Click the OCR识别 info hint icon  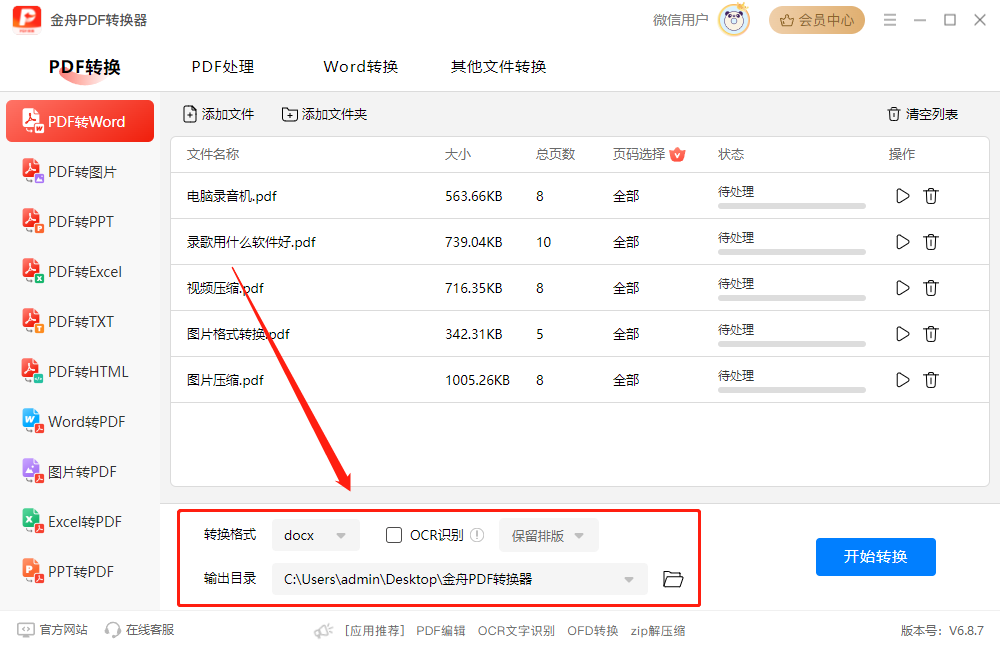tap(477, 535)
